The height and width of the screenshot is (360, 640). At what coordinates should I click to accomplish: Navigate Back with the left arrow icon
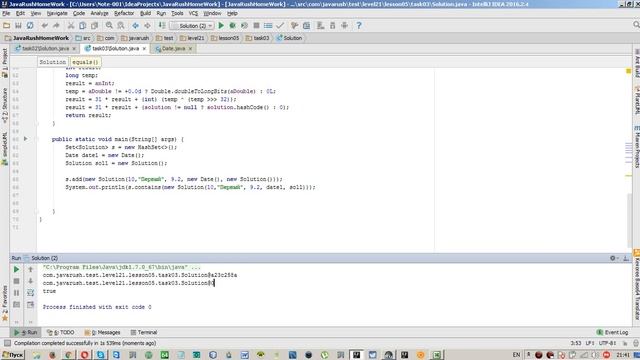click(x=136, y=26)
